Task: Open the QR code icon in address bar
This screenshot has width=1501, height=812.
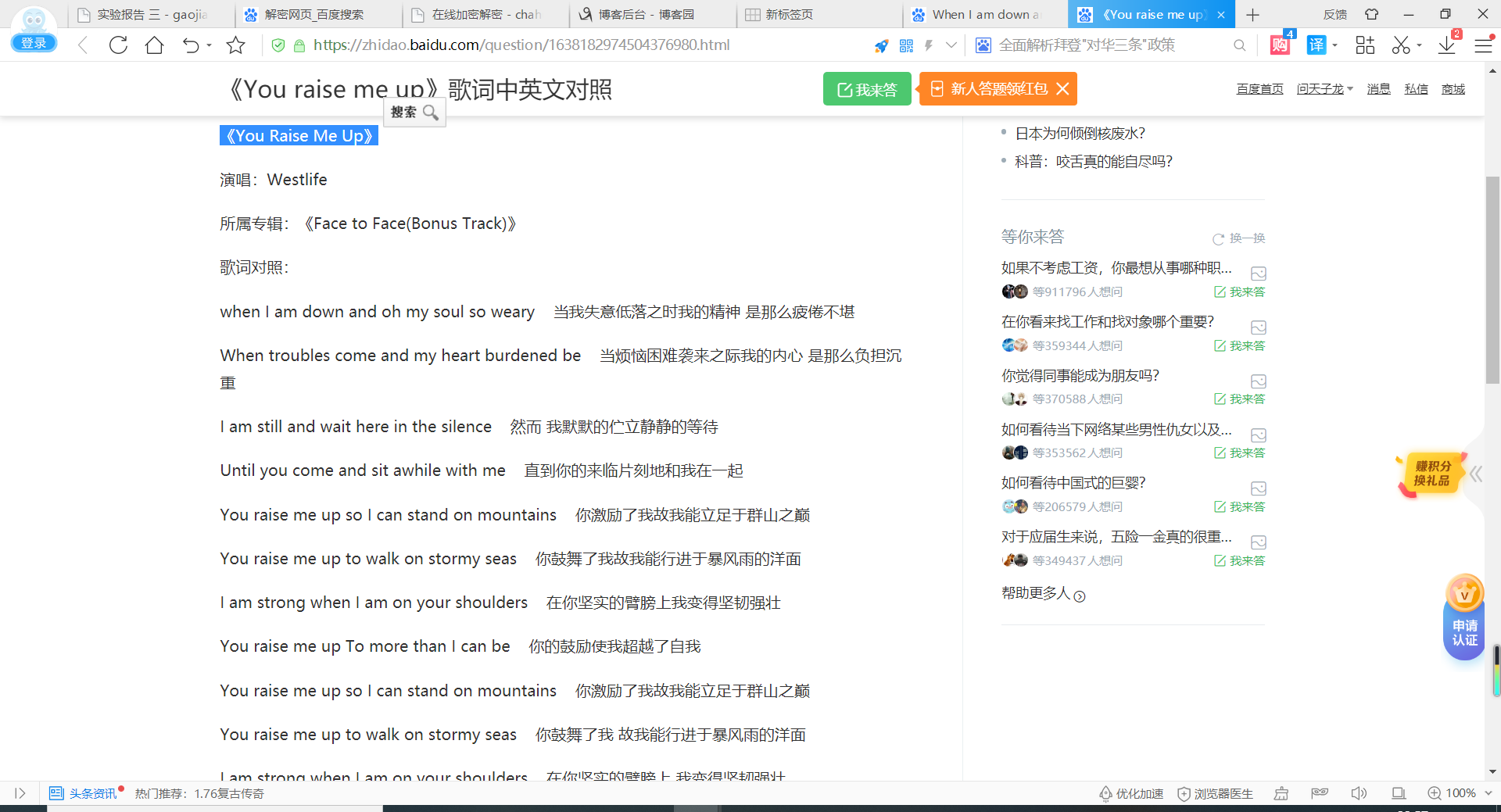Action: coord(906,45)
